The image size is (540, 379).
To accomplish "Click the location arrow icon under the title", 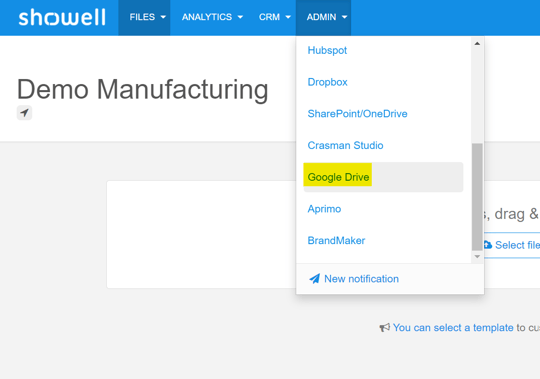I will 24,113.
